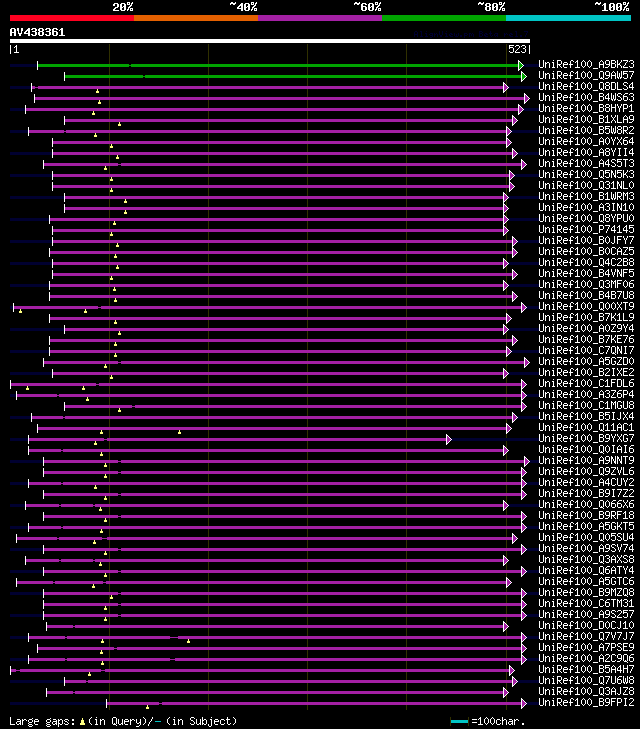Image resolution: width=640 pixels, height=729 pixels.
Task: Open UniRef100_B8HYP1 entry
Action: pos(586,108)
